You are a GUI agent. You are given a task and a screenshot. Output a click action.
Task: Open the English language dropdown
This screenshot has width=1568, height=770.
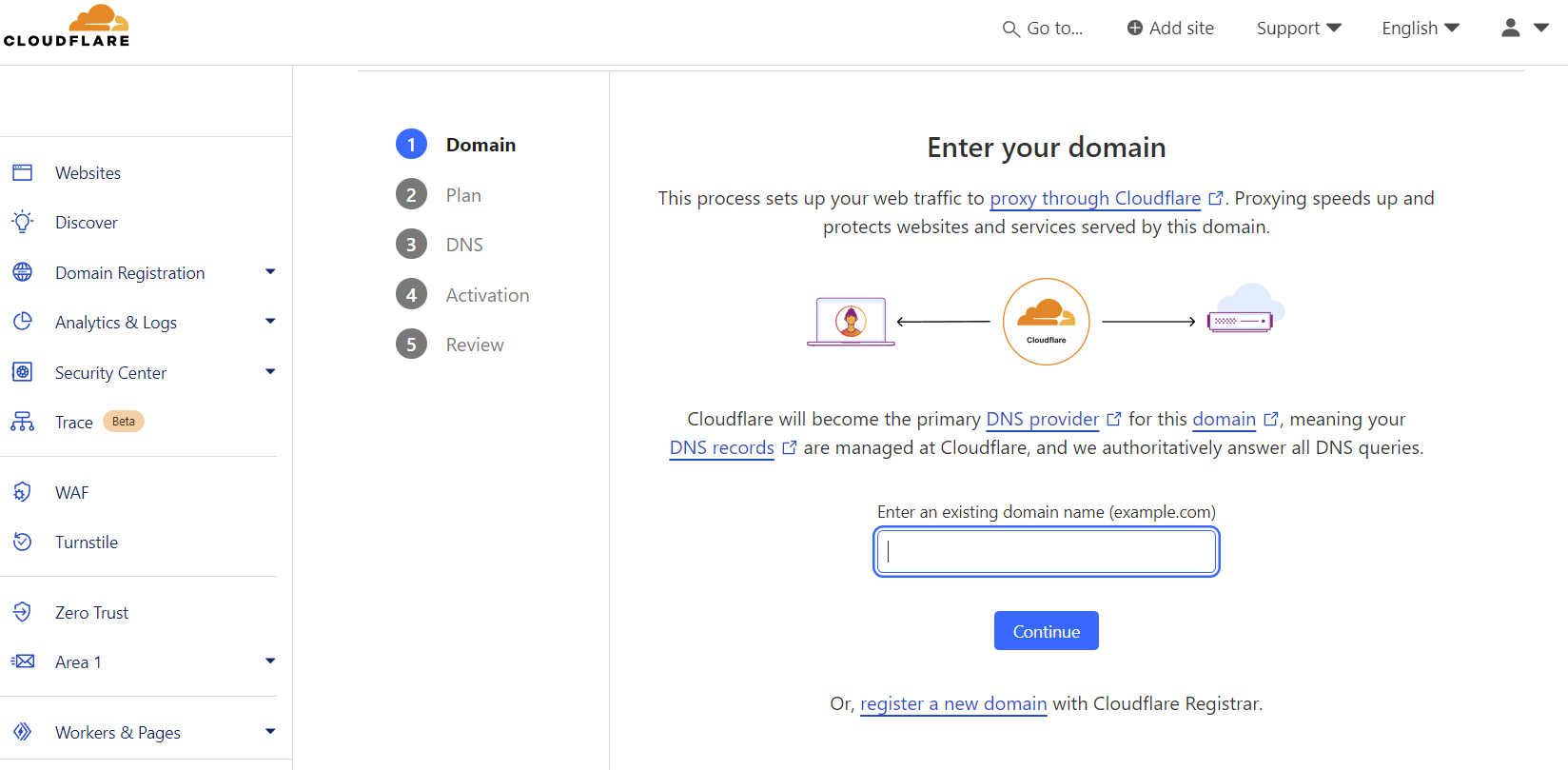1420,28
